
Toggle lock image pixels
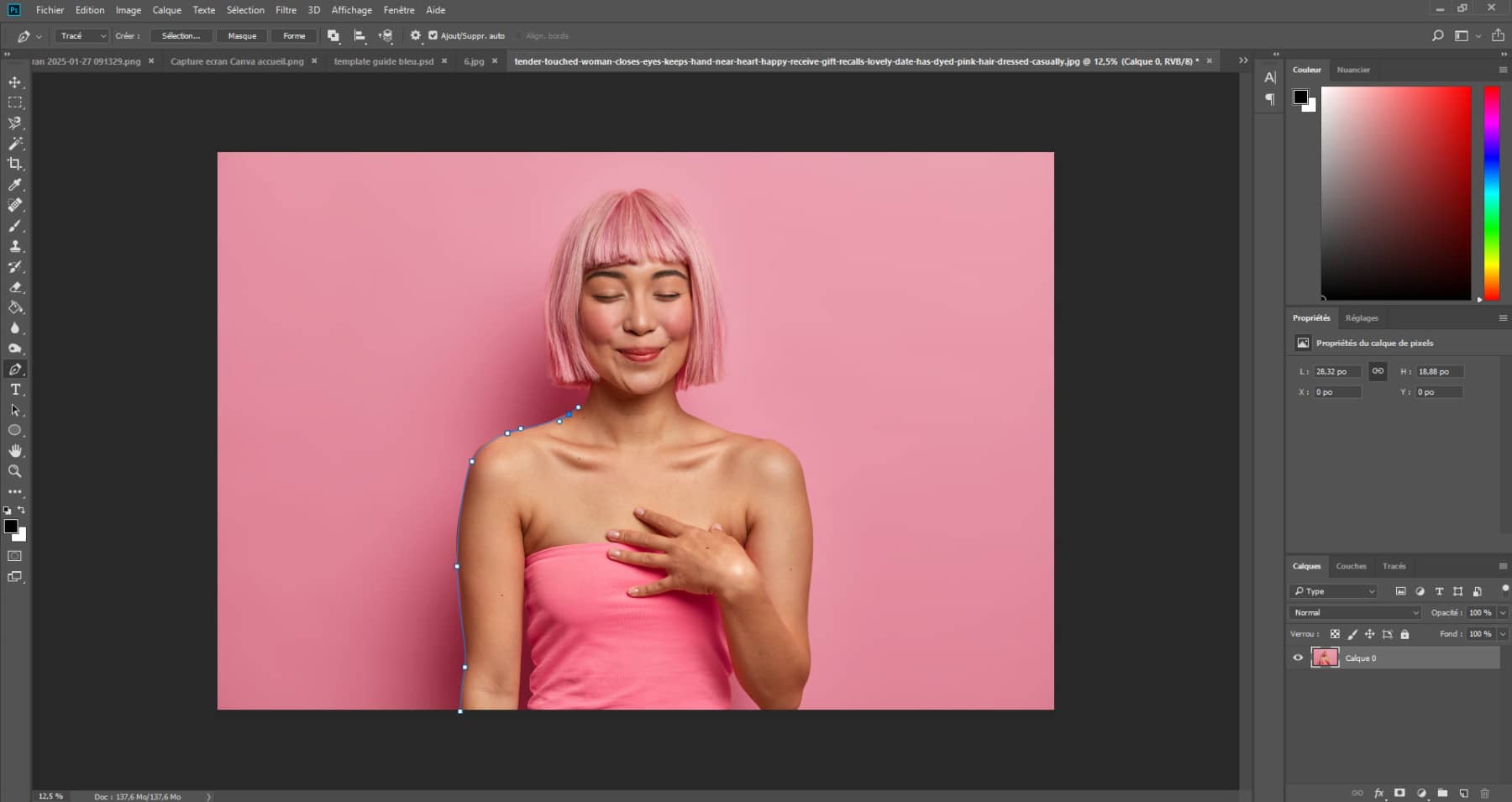point(1352,634)
